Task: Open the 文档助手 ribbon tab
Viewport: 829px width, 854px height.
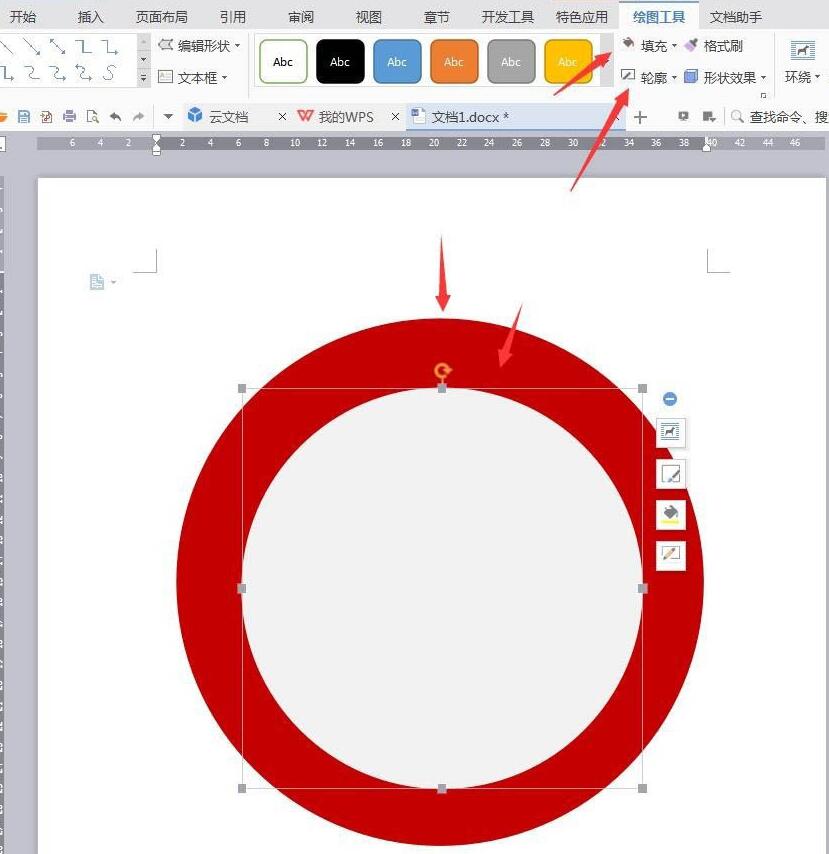Action: [735, 17]
